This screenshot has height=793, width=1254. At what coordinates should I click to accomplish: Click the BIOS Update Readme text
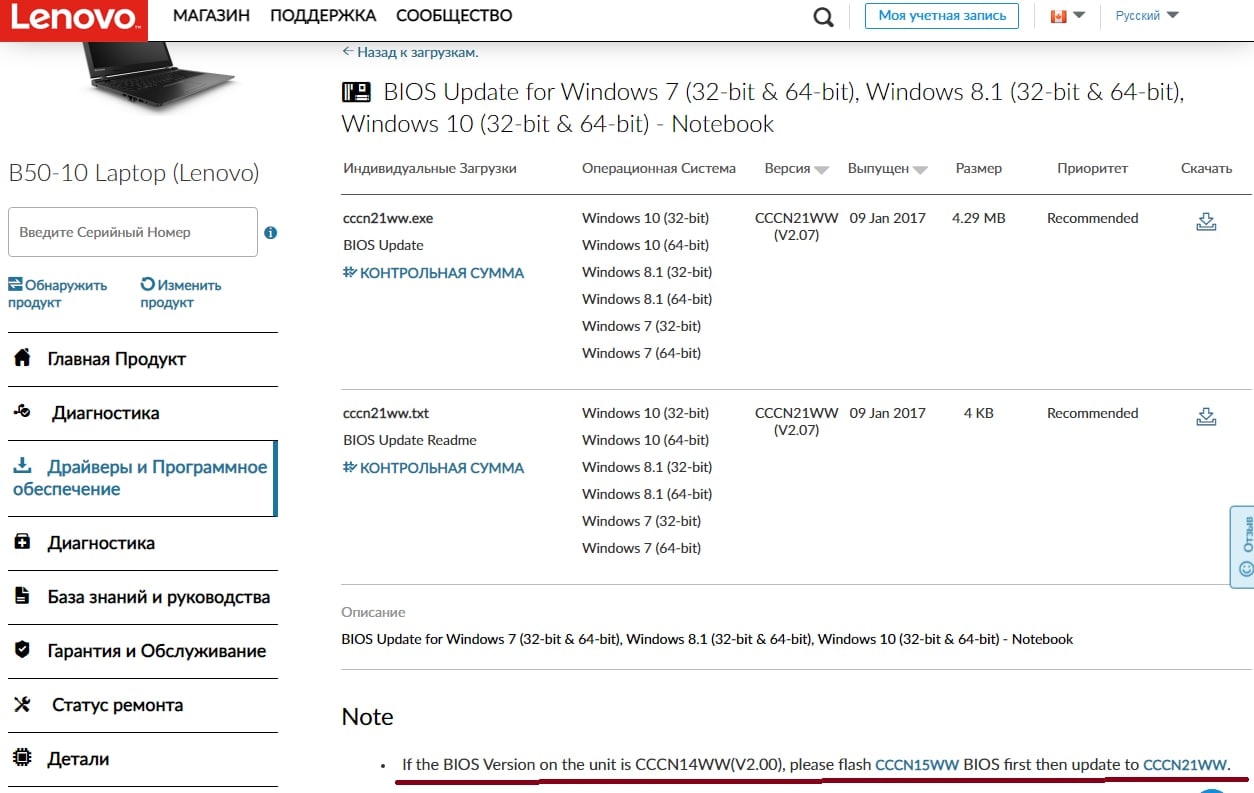[x=410, y=440]
